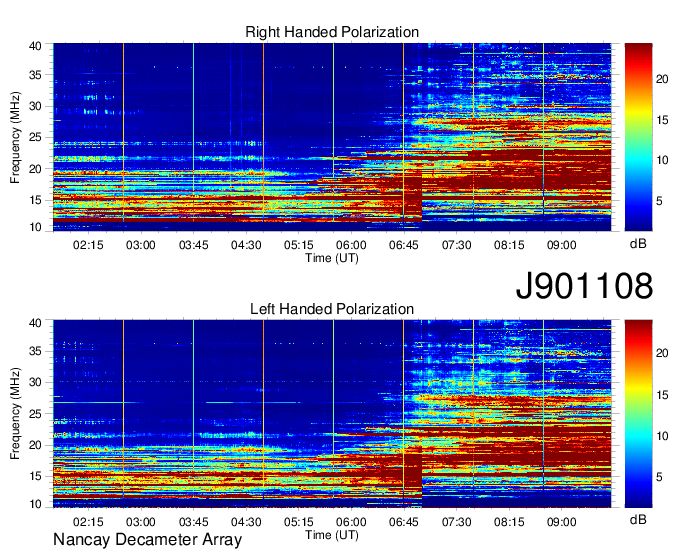680x552 pixels.
Task: Click the 10 dB label on the lower color bar
Action: coord(662,436)
